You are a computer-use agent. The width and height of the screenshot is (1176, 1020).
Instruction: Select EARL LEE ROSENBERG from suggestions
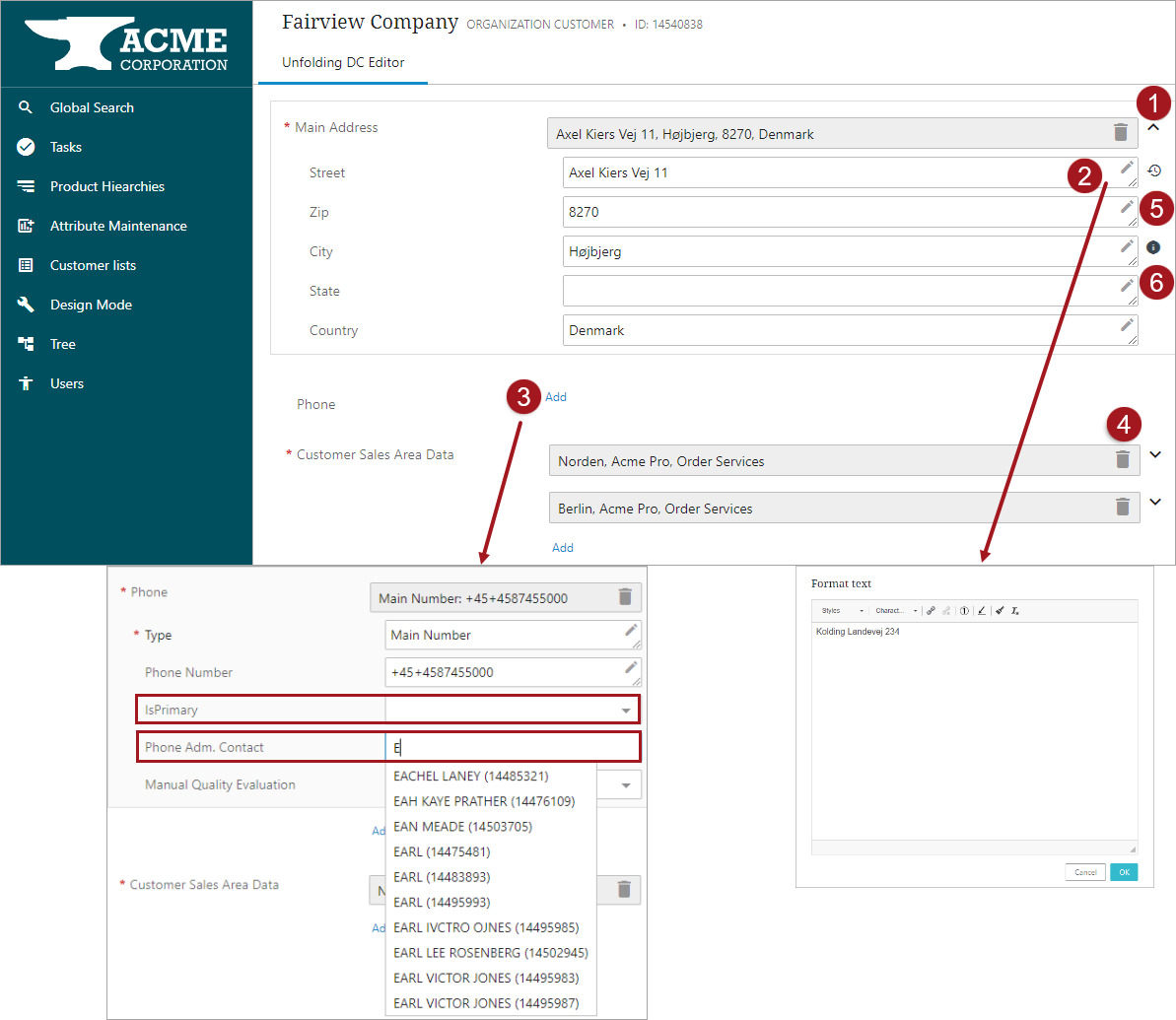[x=491, y=953]
